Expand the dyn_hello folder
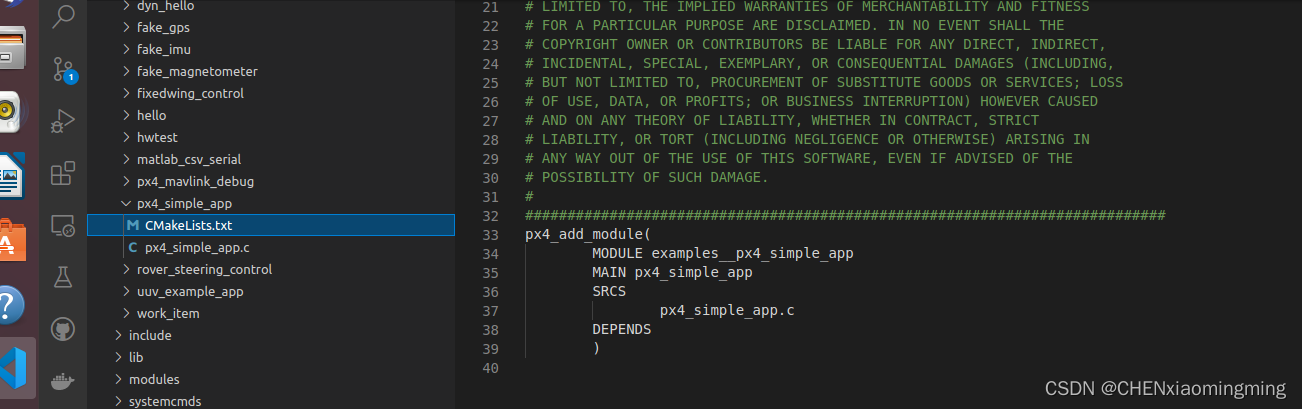 tap(271, 6)
